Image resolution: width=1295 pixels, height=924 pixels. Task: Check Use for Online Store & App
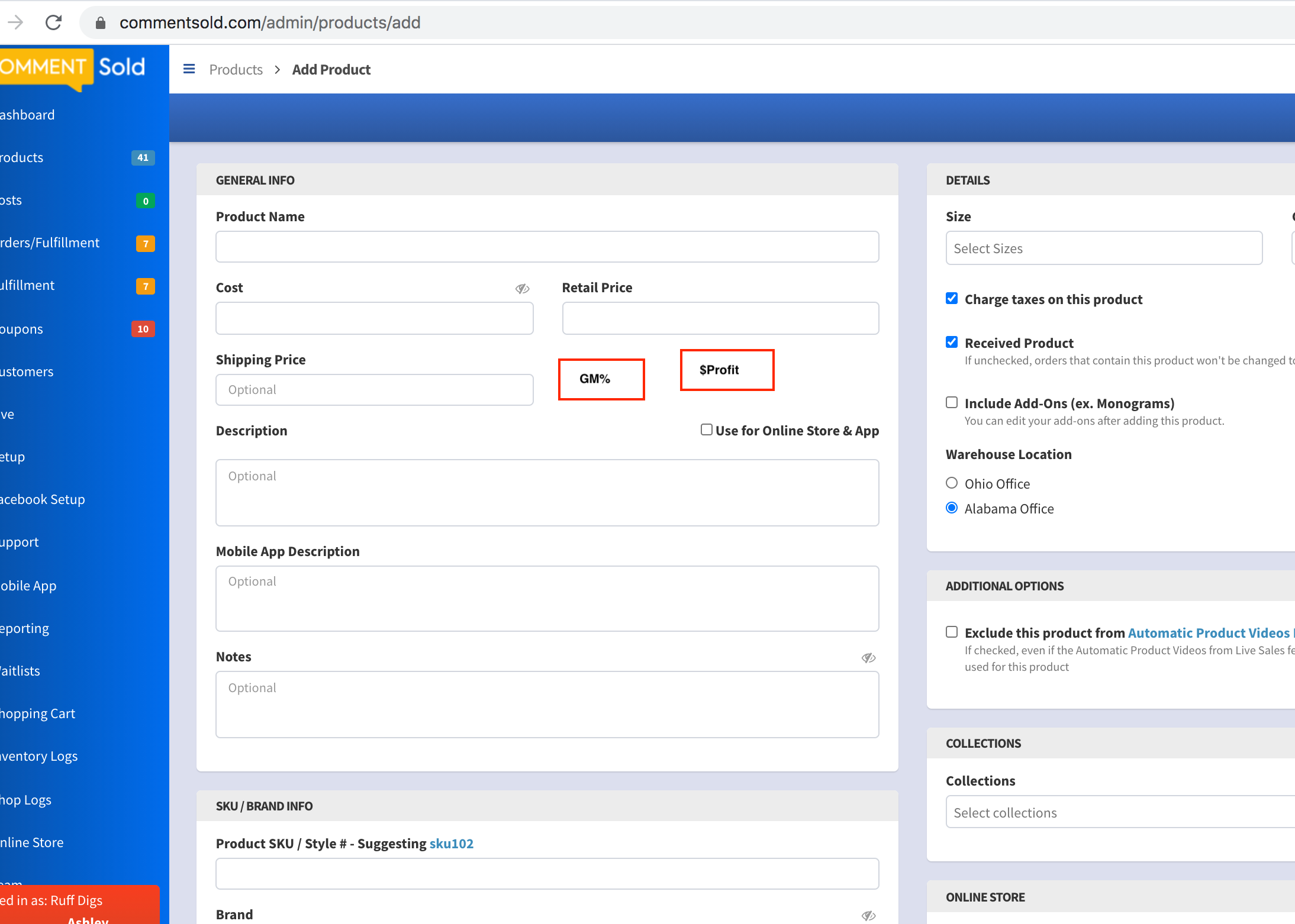[x=706, y=429]
